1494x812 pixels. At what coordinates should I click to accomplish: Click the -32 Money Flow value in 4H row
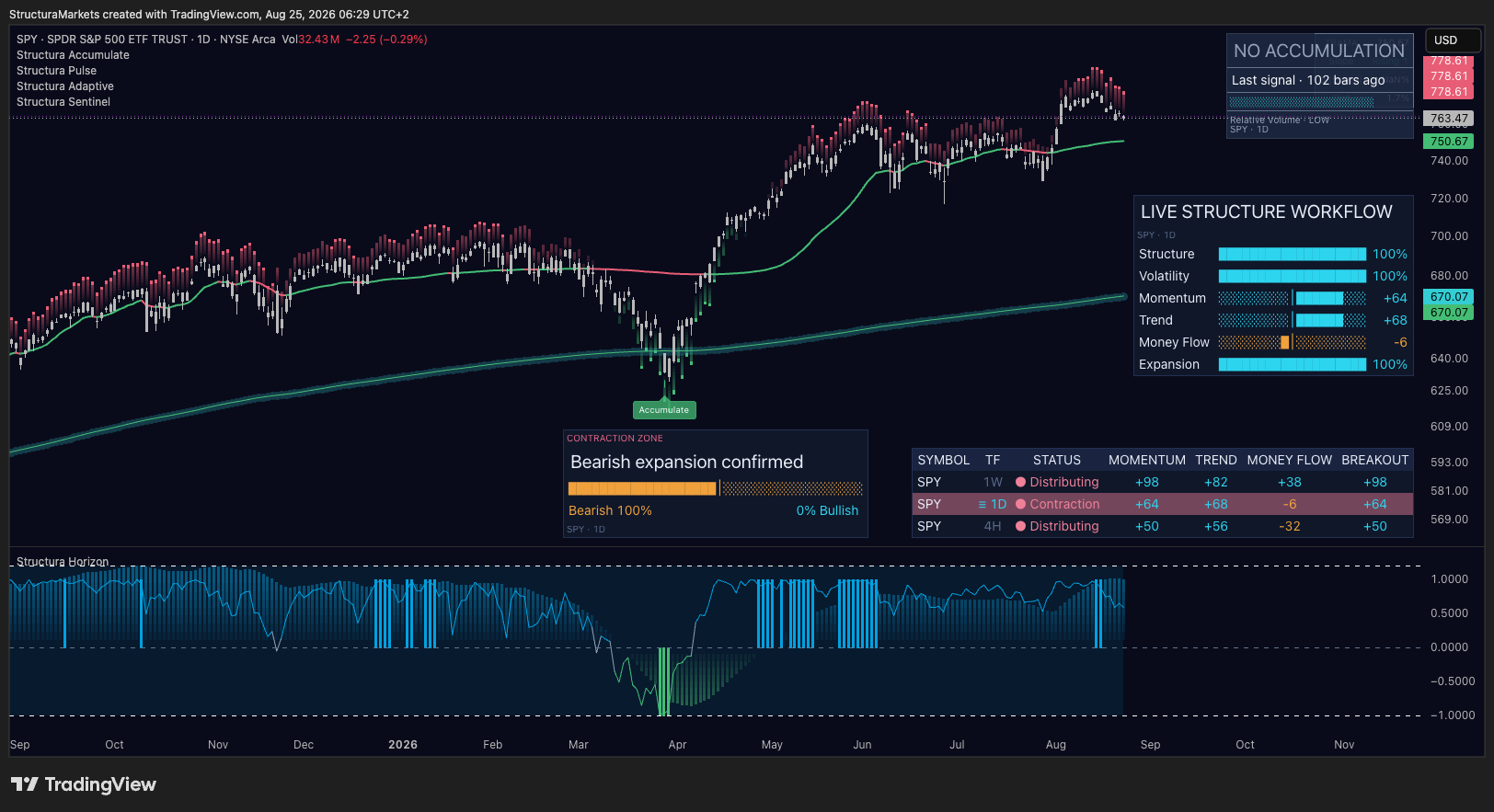click(x=1290, y=526)
